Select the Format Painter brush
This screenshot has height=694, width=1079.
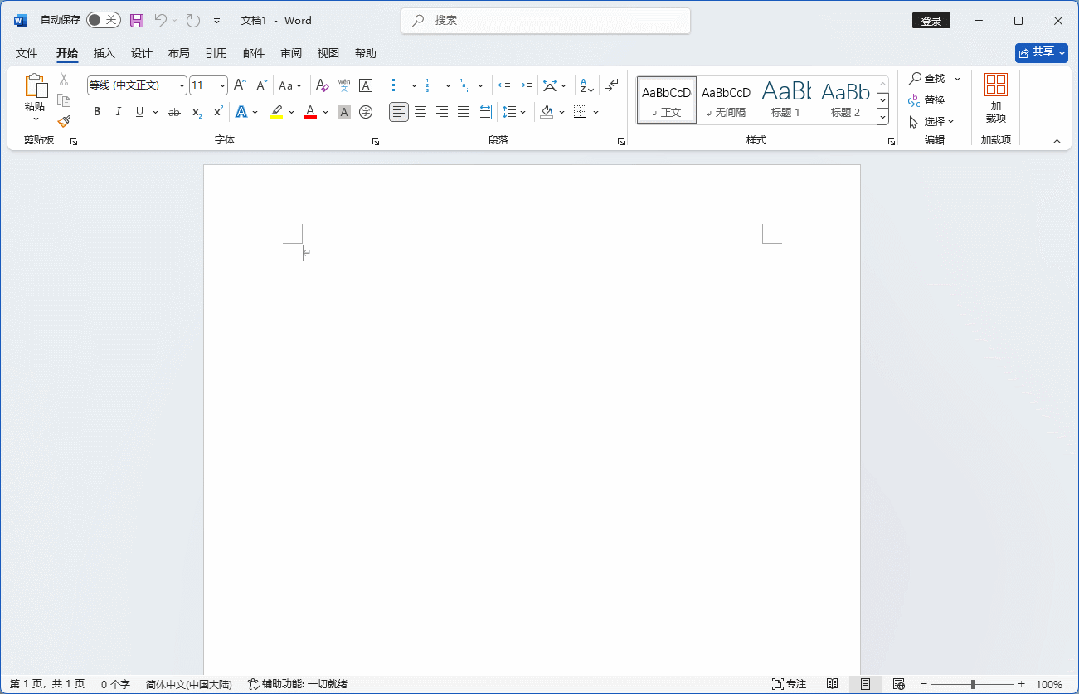[64, 121]
